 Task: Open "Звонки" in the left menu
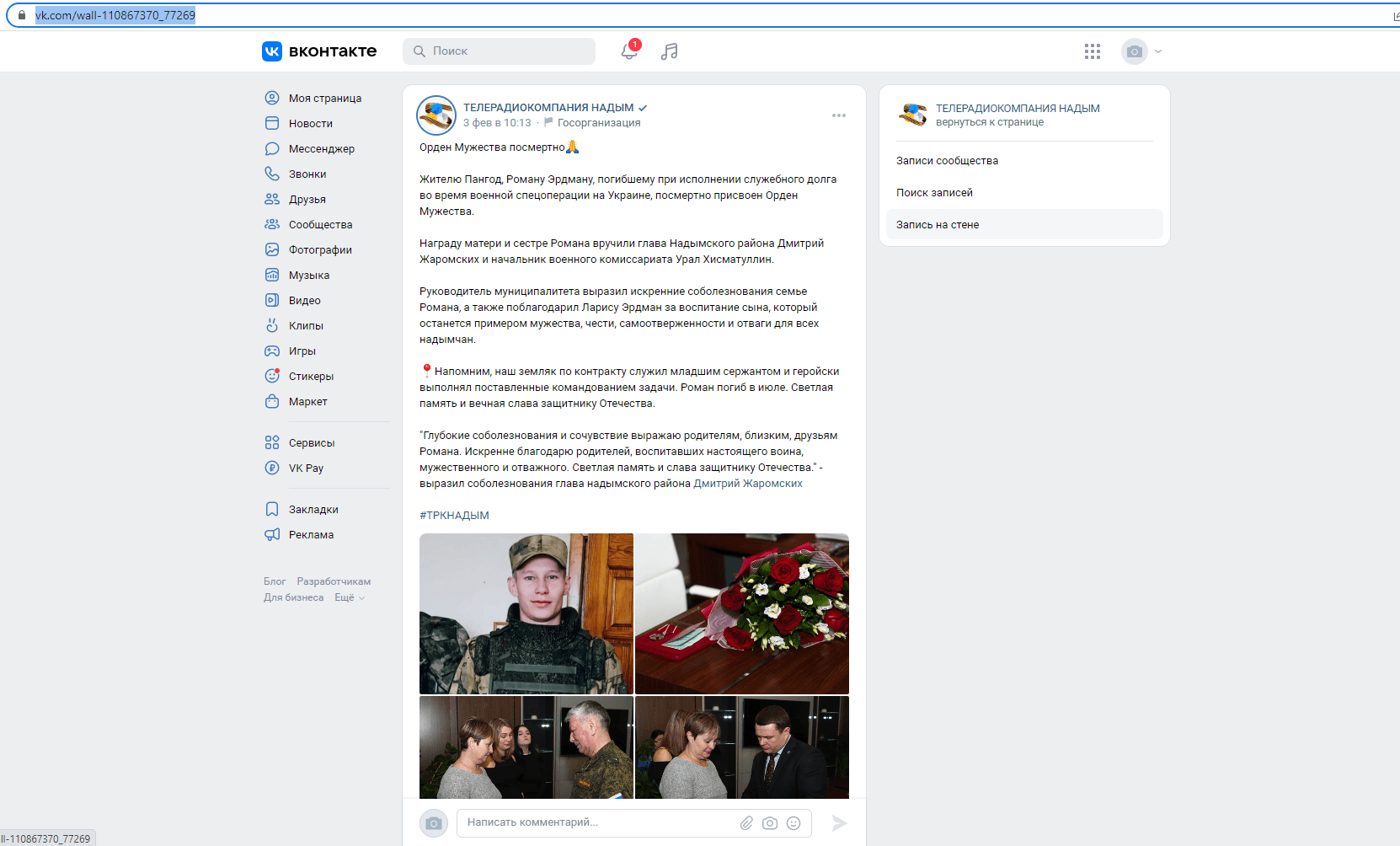pos(307,174)
